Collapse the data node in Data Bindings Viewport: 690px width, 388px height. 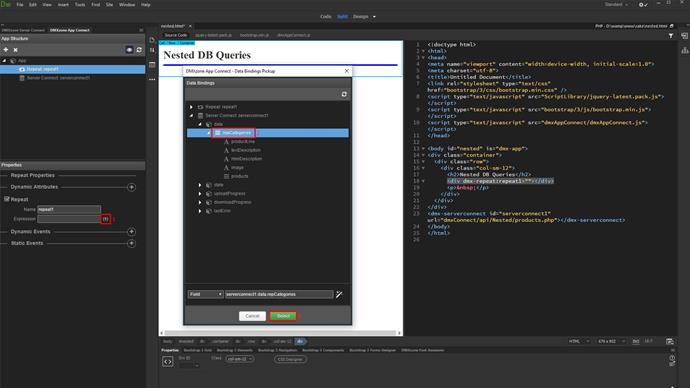pyautogui.click(x=200, y=124)
